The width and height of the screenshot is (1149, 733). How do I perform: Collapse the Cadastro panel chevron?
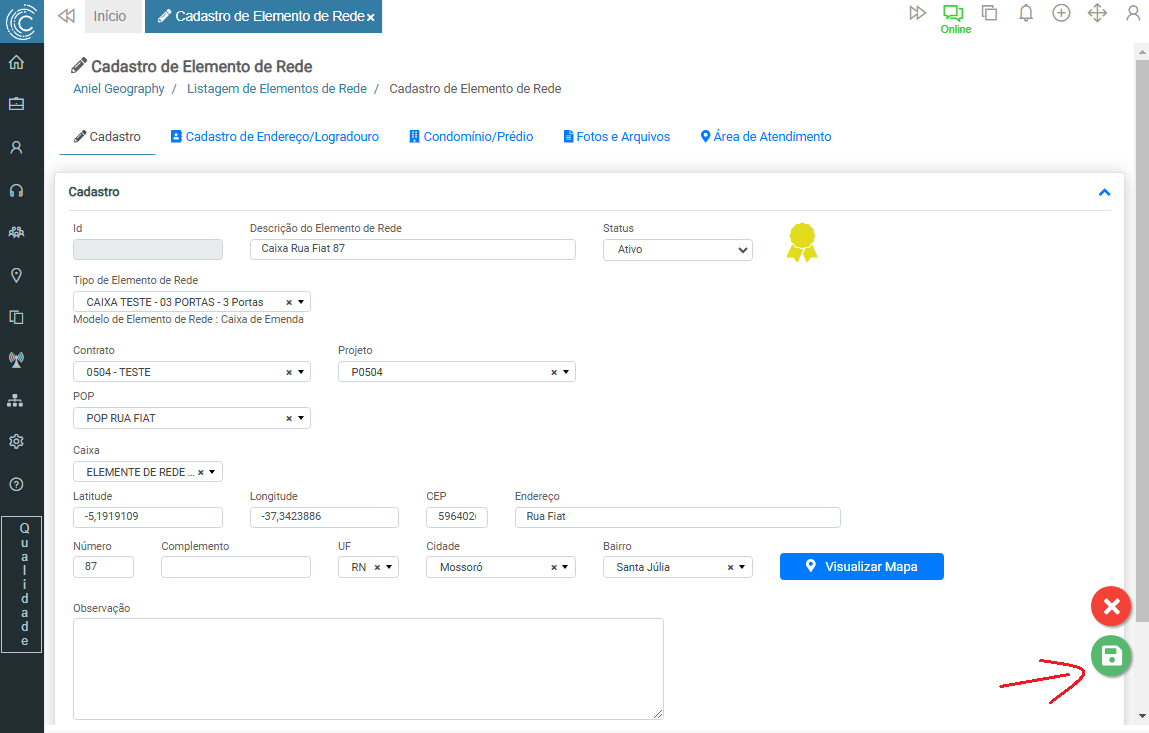pos(1104,192)
